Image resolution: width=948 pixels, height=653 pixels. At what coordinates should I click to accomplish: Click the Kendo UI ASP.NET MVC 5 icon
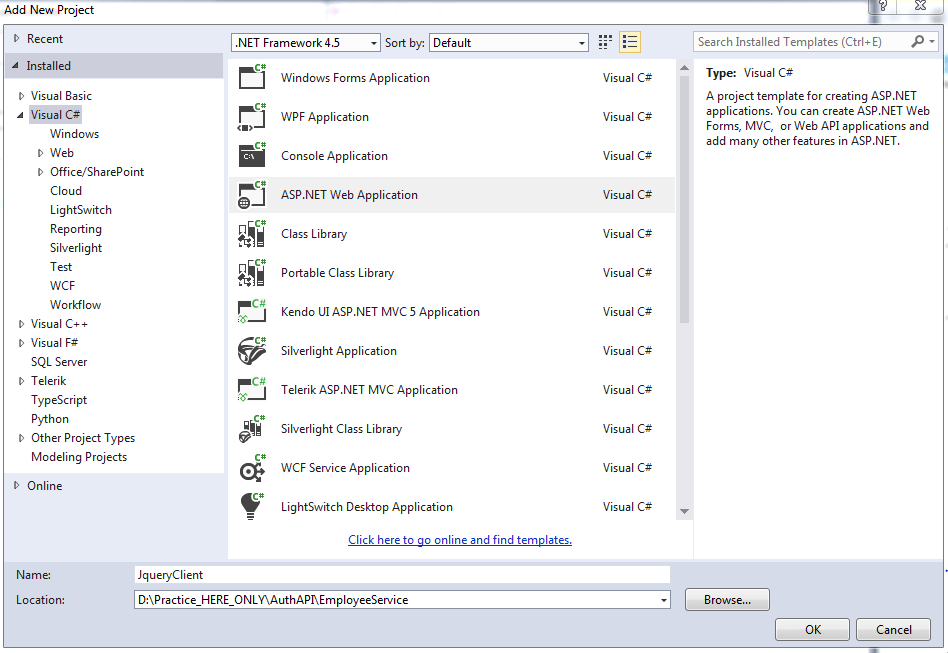point(252,311)
